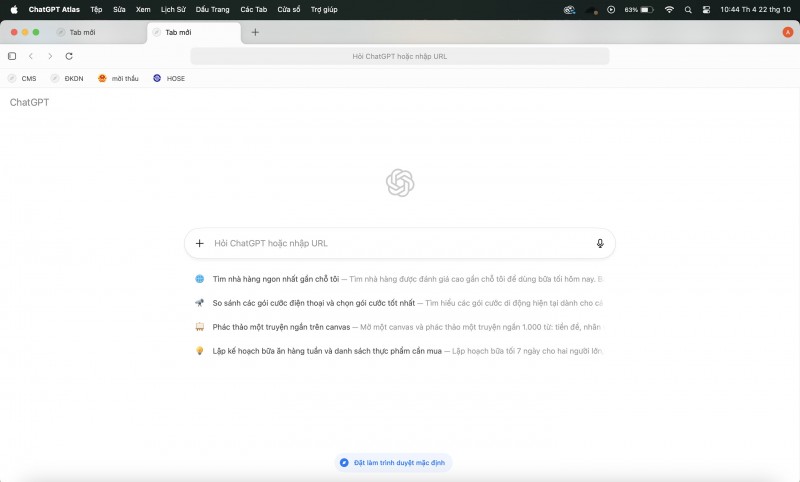Expand the Trợ giúp menu
The width and height of the screenshot is (800, 482).
pyautogui.click(x=323, y=9)
